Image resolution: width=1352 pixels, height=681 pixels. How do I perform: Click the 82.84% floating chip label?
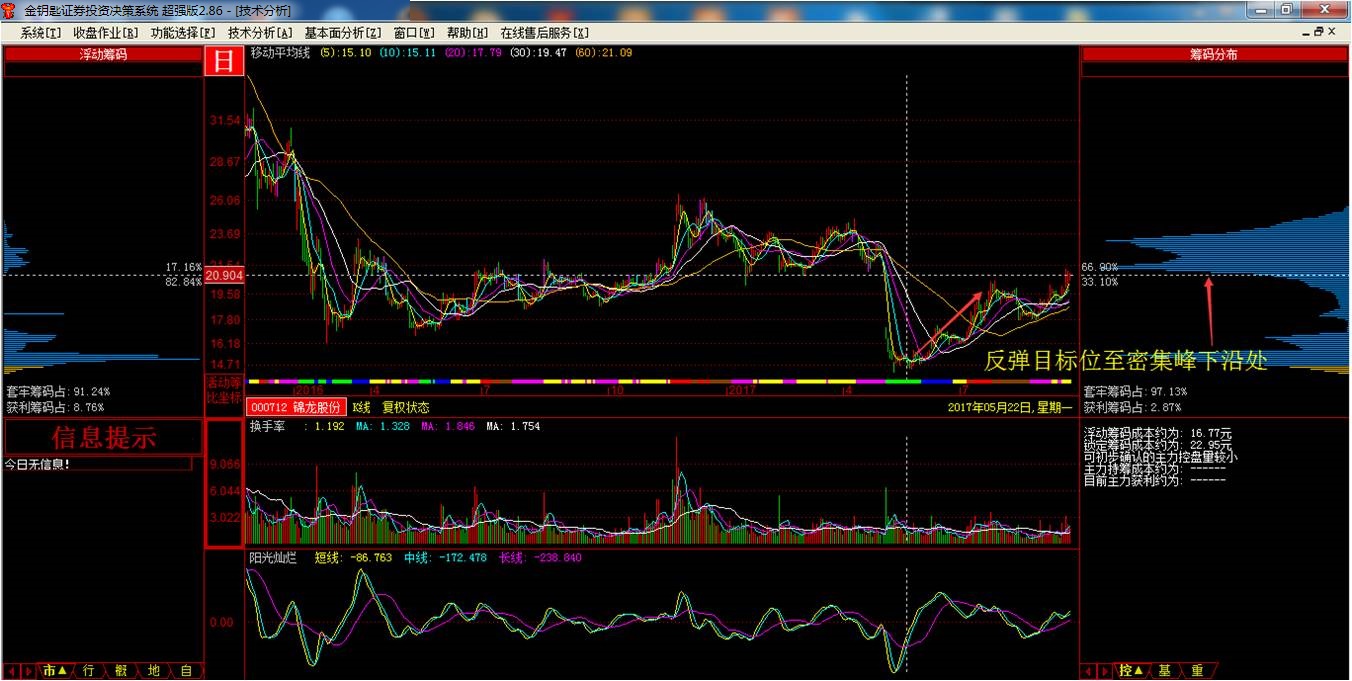pos(184,282)
